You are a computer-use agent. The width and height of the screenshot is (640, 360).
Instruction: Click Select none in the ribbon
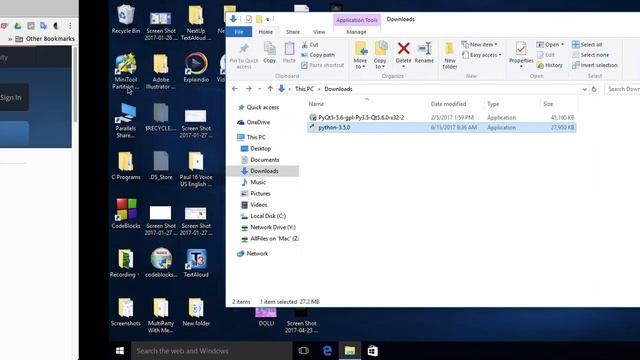pyautogui.click(x=590, y=55)
